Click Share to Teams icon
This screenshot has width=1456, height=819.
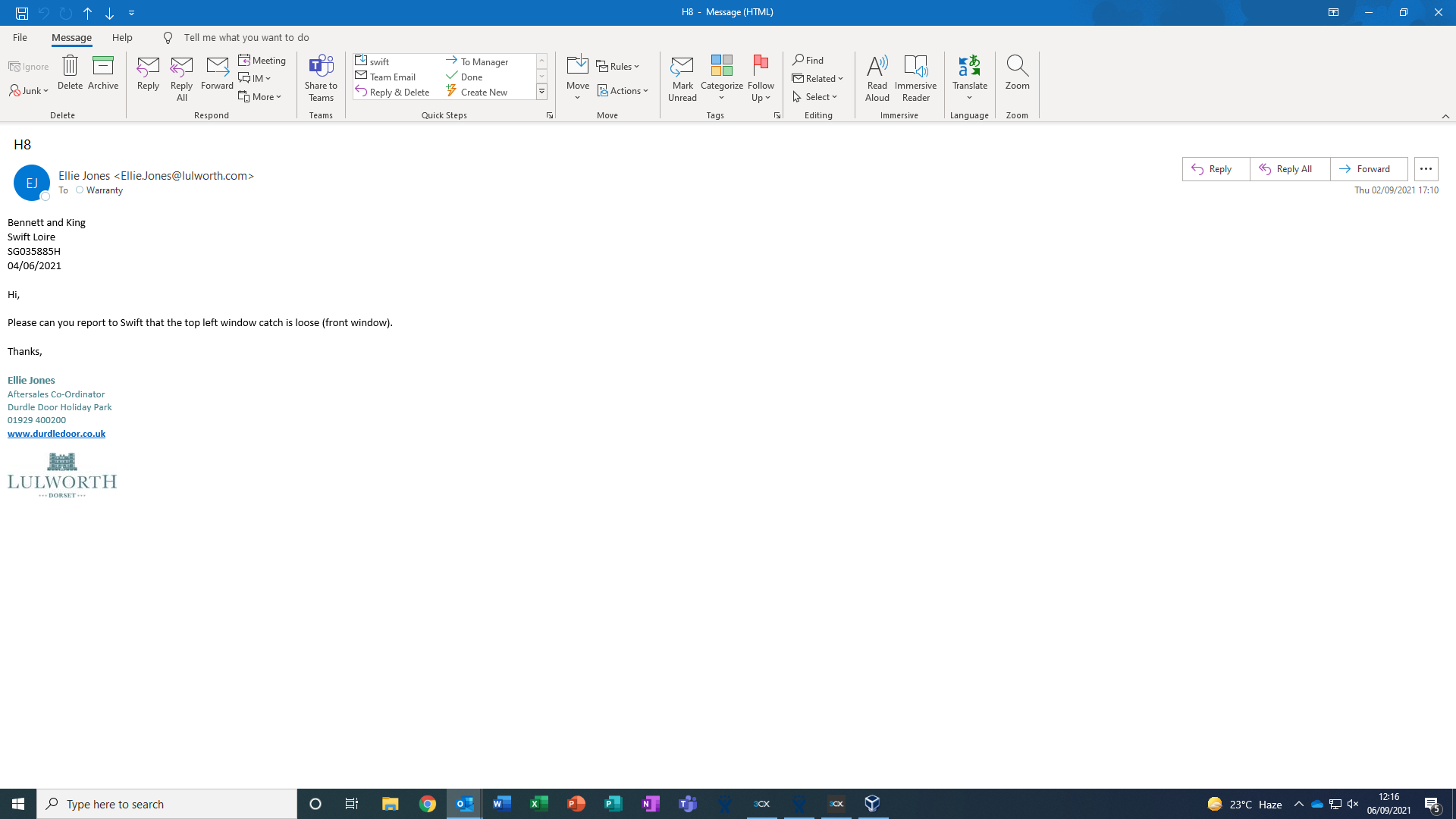click(x=321, y=67)
